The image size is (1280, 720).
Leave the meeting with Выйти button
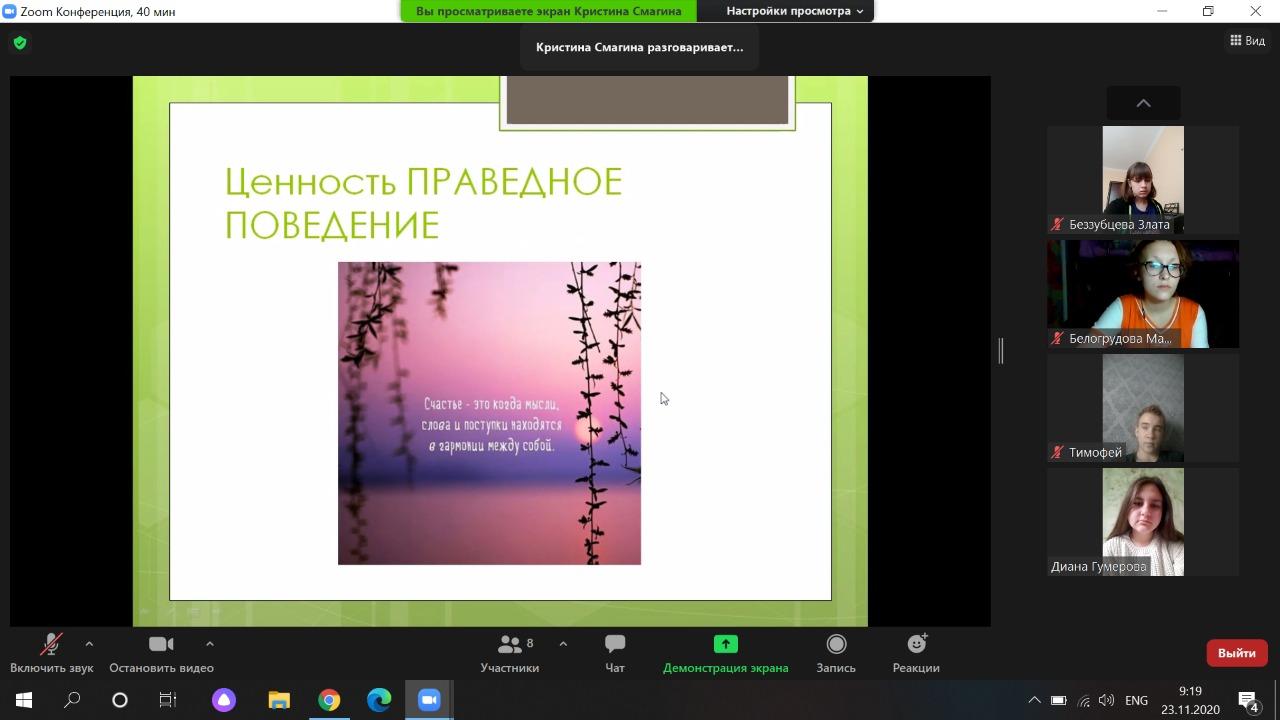pyautogui.click(x=1236, y=653)
